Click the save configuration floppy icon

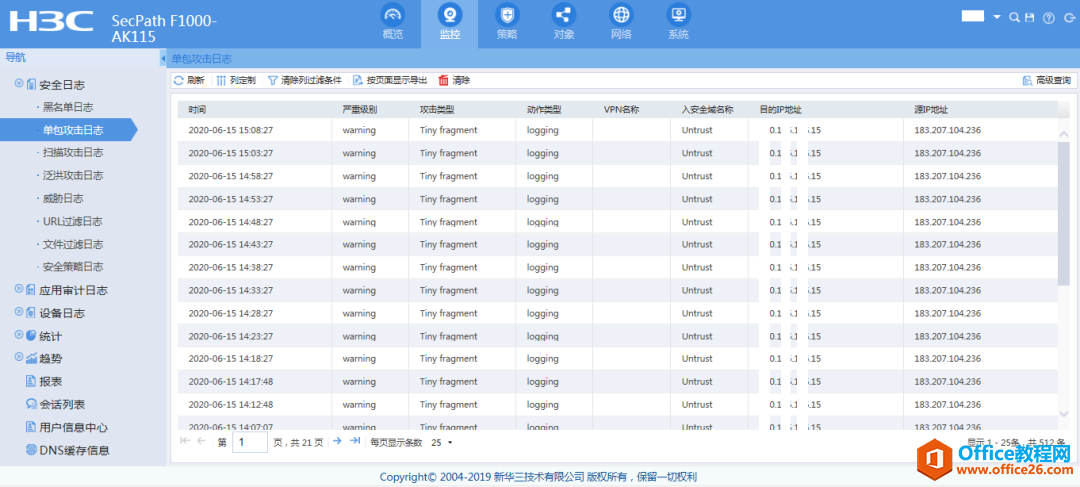click(x=1030, y=18)
